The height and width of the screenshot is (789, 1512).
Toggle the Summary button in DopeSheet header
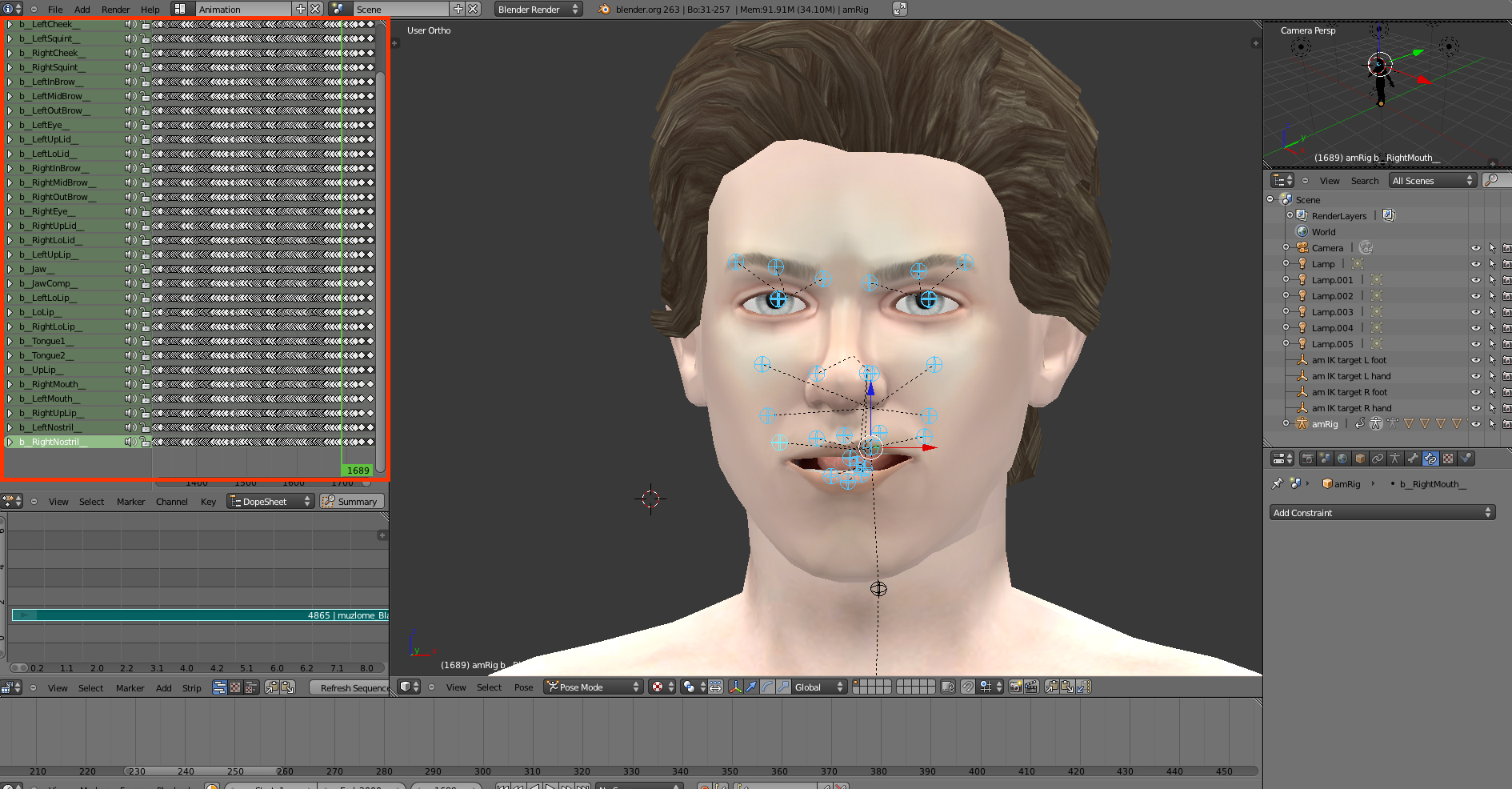tap(351, 502)
